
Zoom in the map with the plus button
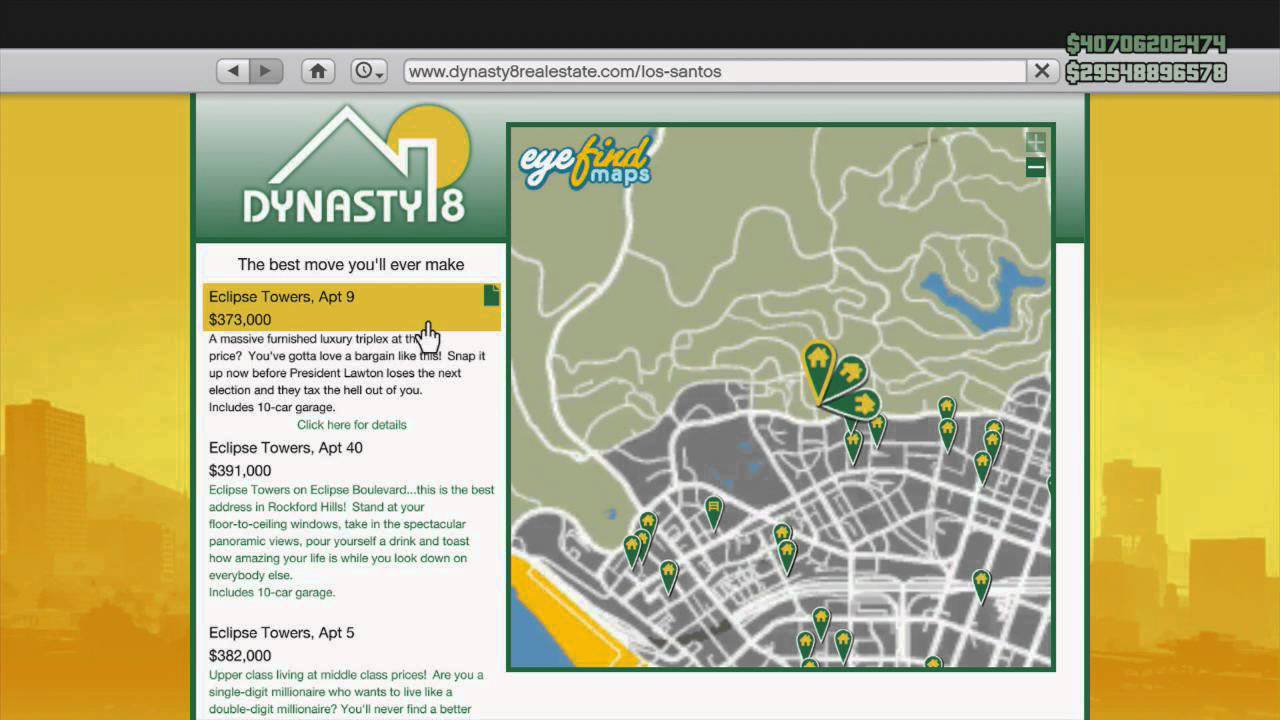[1036, 142]
